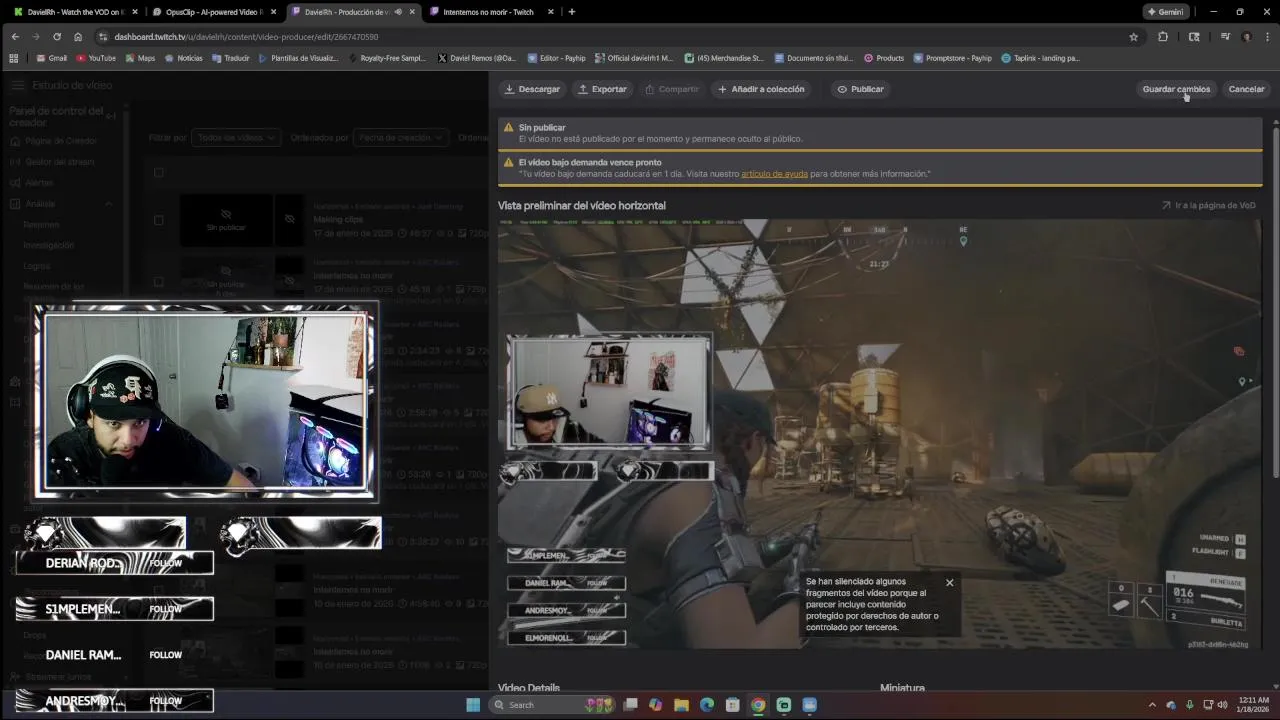Open the Añadir a colección option
The width and height of the screenshot is (1280, 720).
tap(761, 89)
